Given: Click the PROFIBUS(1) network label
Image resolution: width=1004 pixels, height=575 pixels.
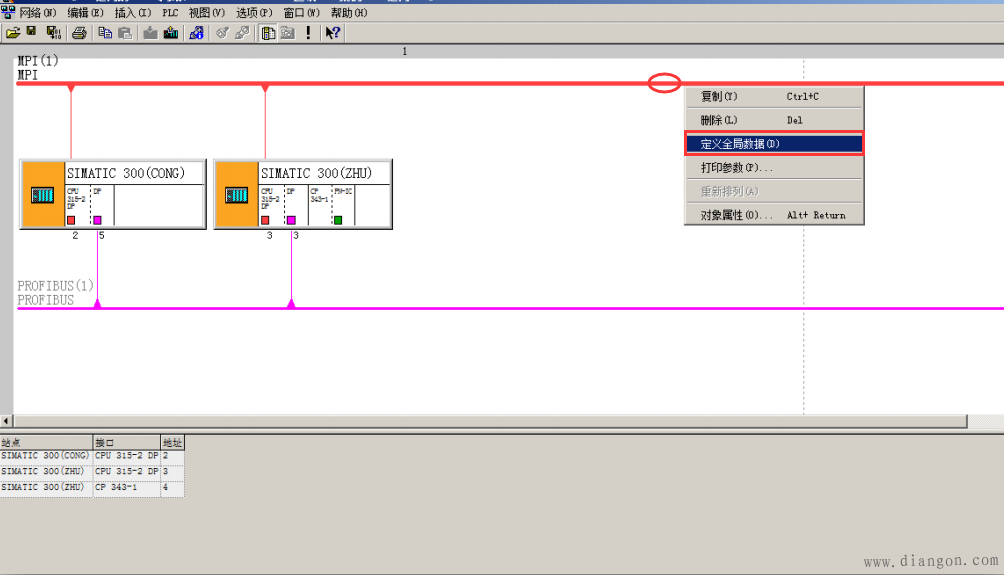Looking at the screenshot, I should click(x=55, y=286).
